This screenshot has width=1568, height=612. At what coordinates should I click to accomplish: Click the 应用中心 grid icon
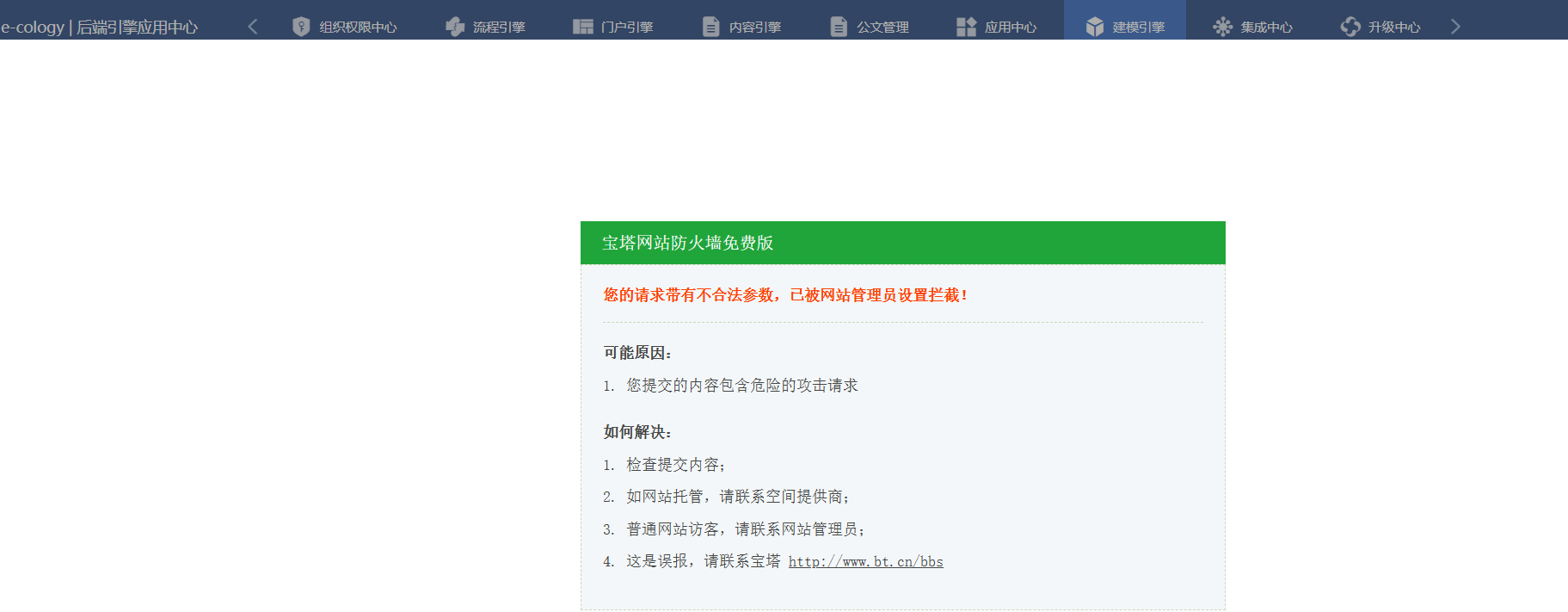click(x=966, y=27)
